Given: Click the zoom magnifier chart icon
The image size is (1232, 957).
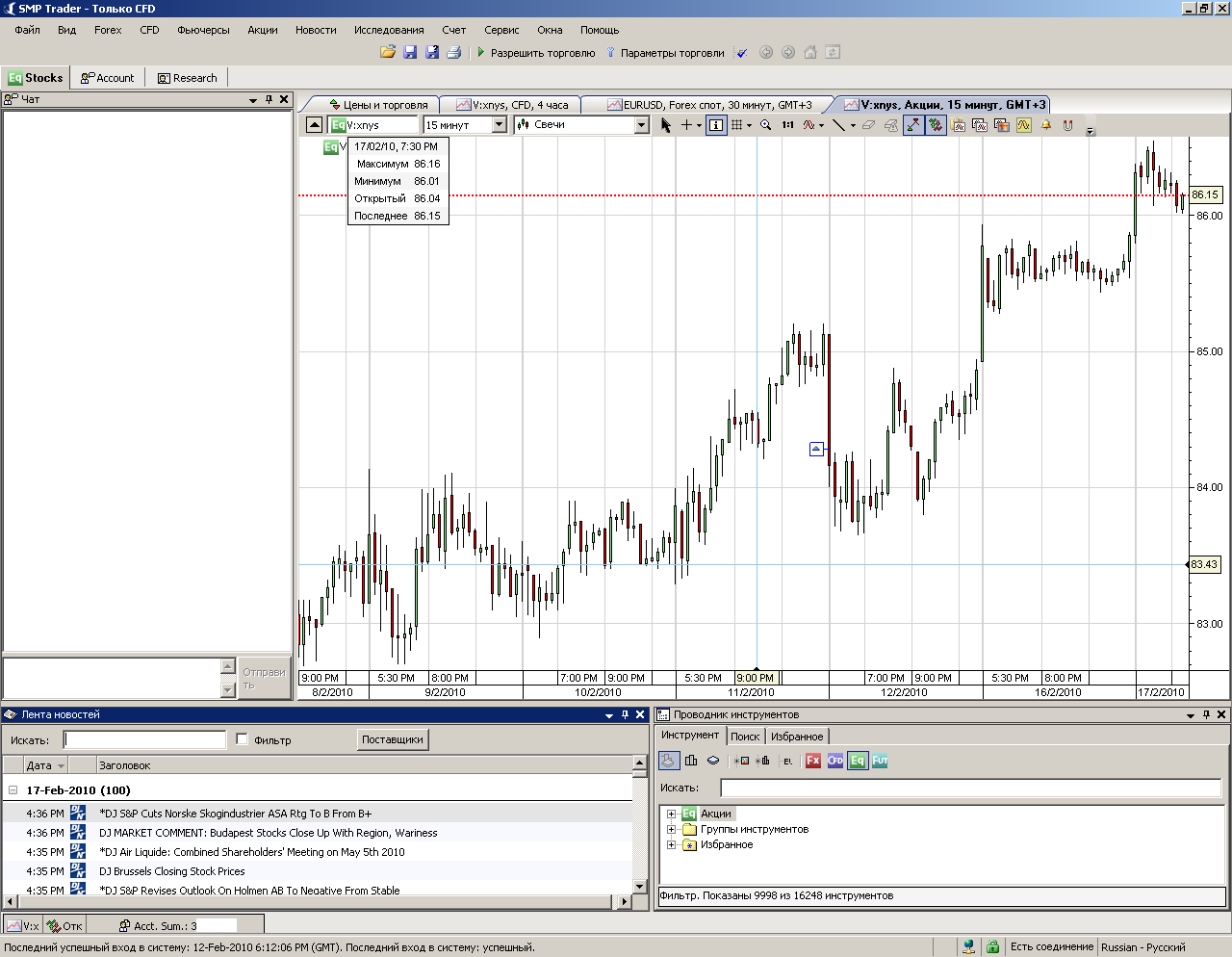Looking at the screenshot, I should click(x=765, y=125).
